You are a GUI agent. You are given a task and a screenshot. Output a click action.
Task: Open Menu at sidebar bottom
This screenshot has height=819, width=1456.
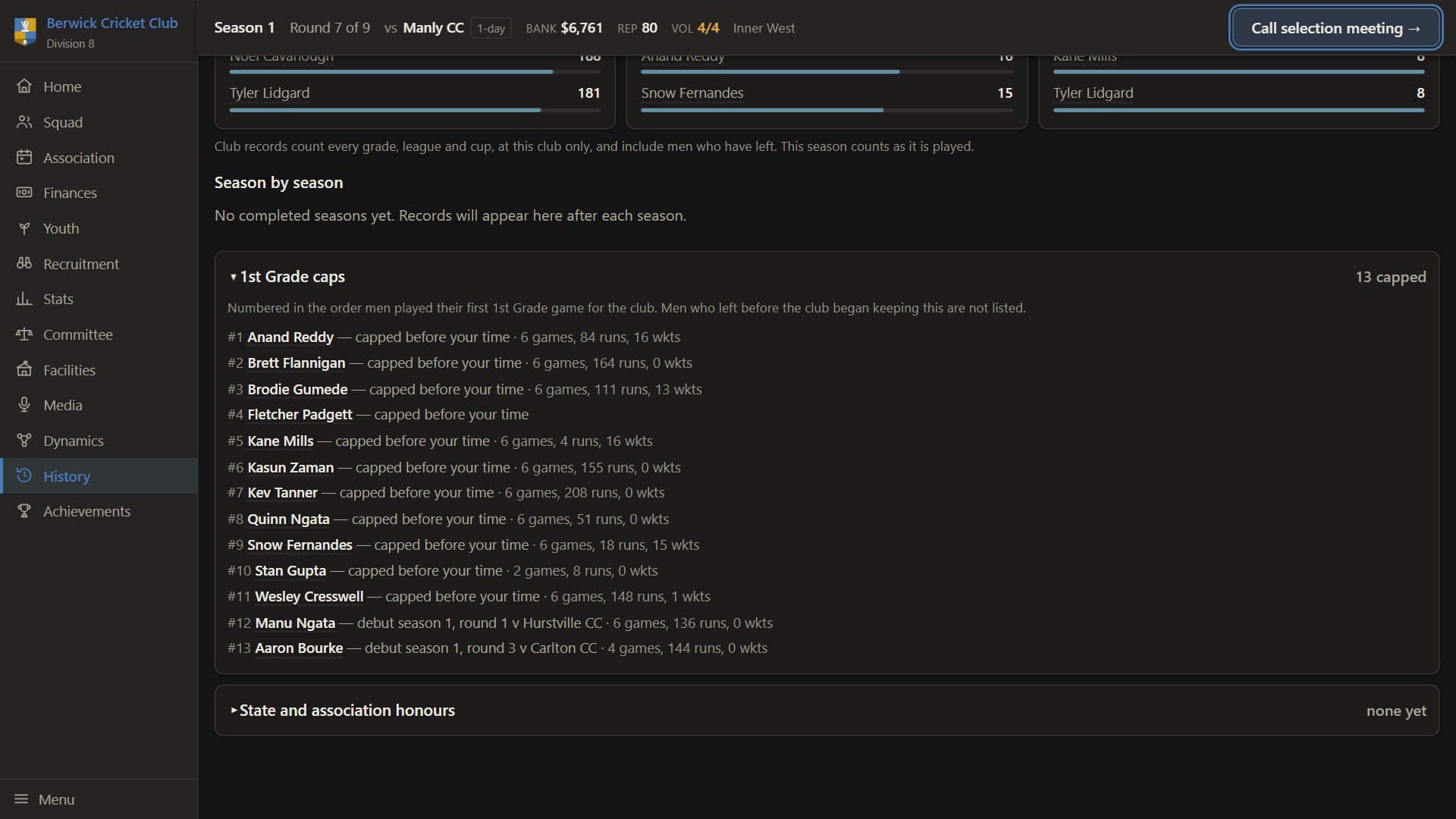(x=99, y=799)
